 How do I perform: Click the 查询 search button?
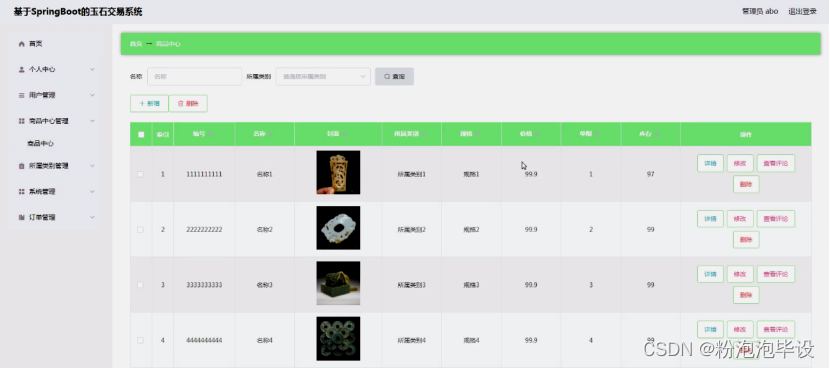point(394,76)
